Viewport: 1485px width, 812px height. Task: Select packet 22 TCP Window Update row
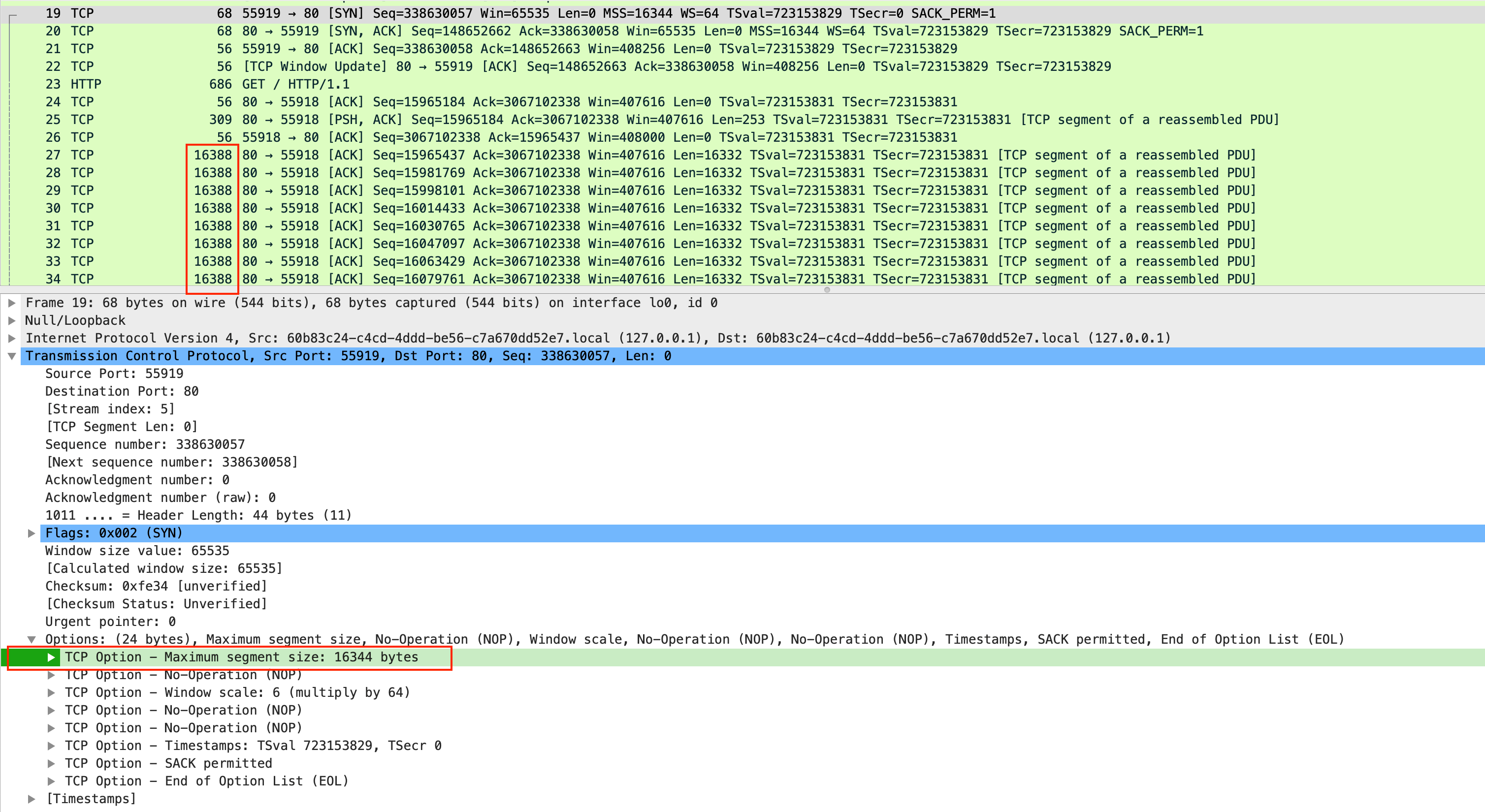404,66
